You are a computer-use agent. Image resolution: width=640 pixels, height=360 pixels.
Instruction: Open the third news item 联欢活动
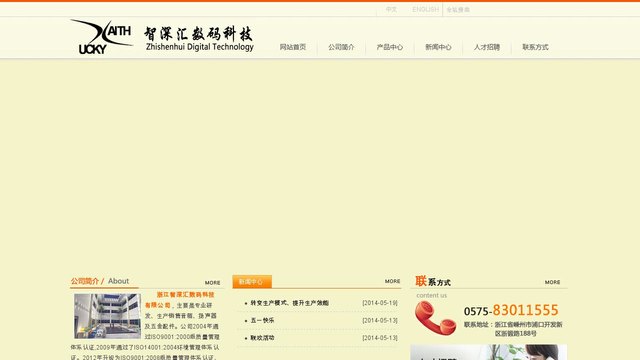[262, 338]
